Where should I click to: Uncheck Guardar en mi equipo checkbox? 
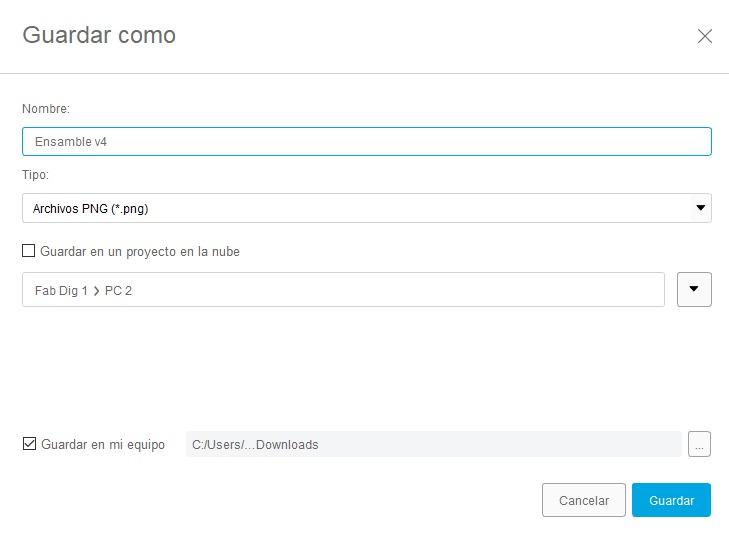pyautogui.click(x=29, y=444)
